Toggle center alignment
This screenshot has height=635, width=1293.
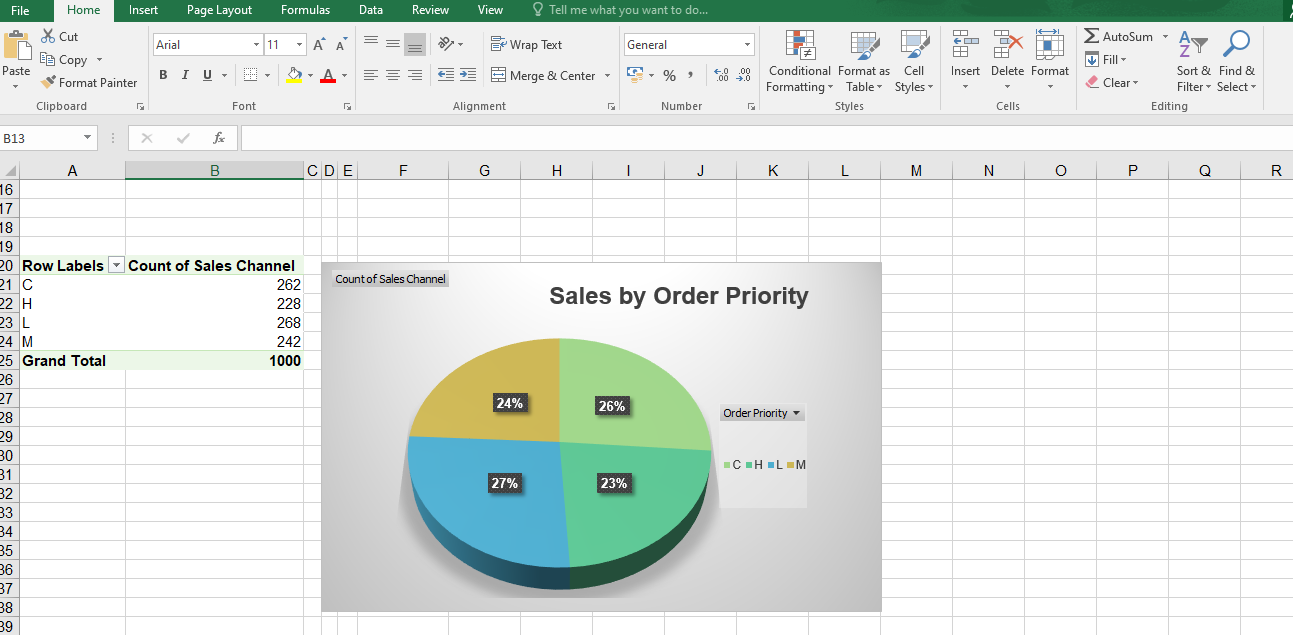click(391, 73)
